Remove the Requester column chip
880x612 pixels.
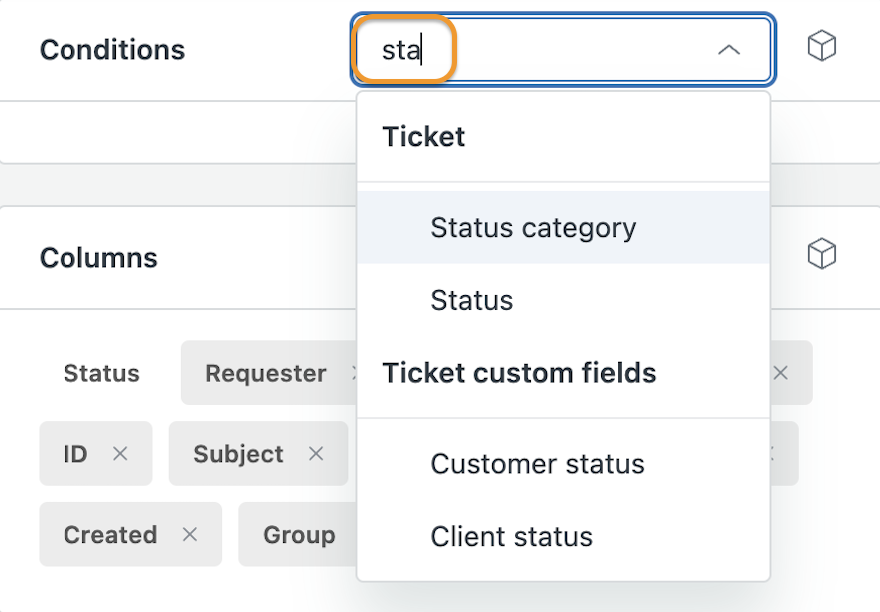[354, 372]
